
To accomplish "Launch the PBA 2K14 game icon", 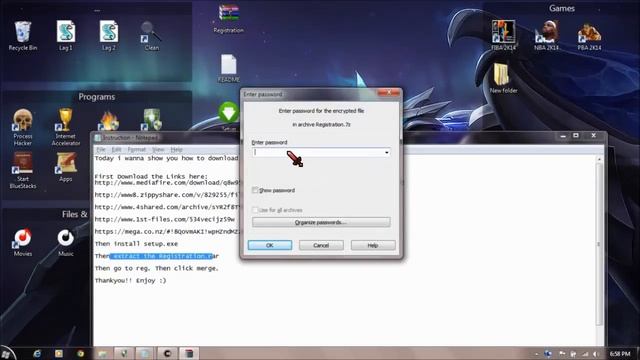I will 589,36.
